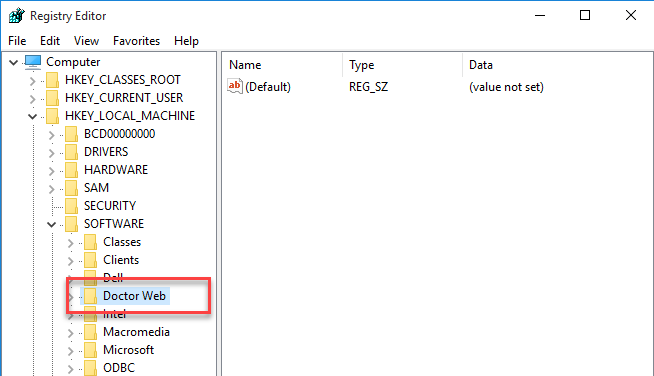Select the HKEY_LOCAL_MACHINE label
This screenshot has height=376, width=654.
(x=130, y=116)
